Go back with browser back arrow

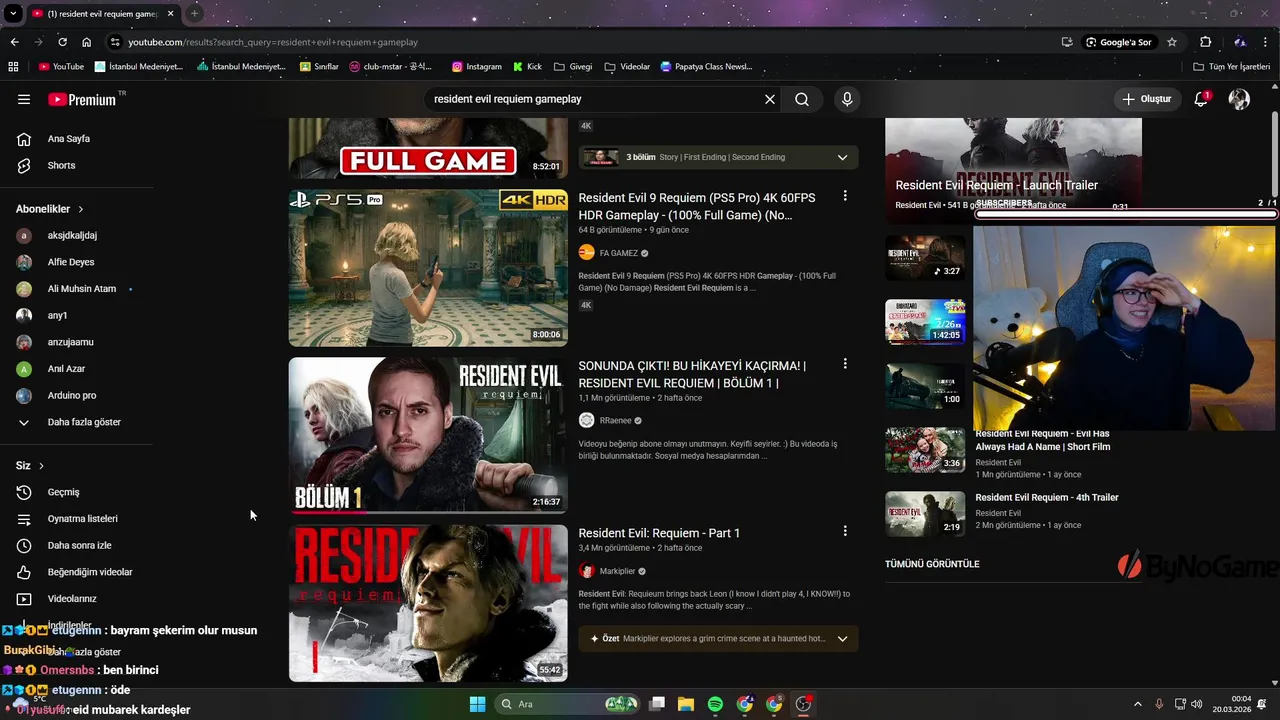[14, 42]
